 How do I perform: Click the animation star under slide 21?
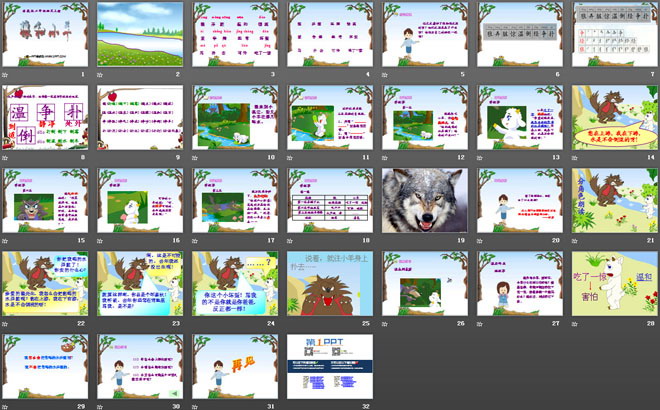pyautogui.click(x=575, y=241)
